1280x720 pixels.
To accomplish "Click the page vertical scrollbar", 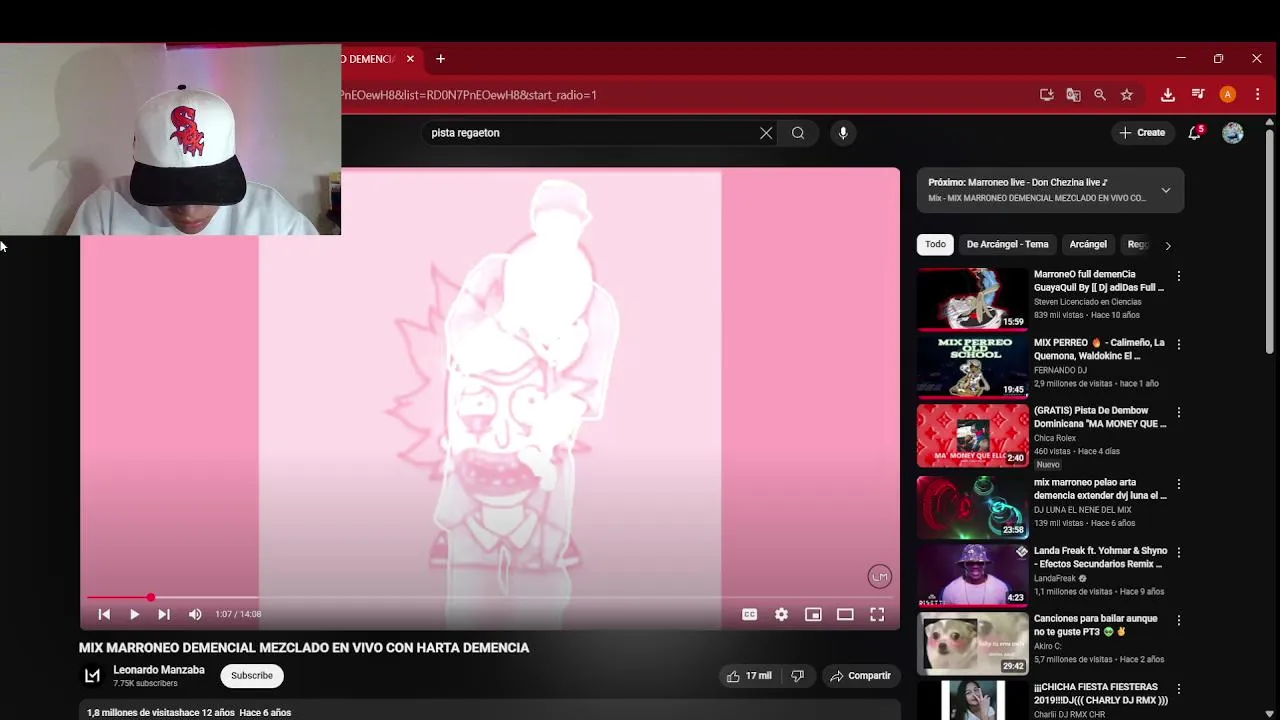I will pyautogui.click(x=1270, y=240).
